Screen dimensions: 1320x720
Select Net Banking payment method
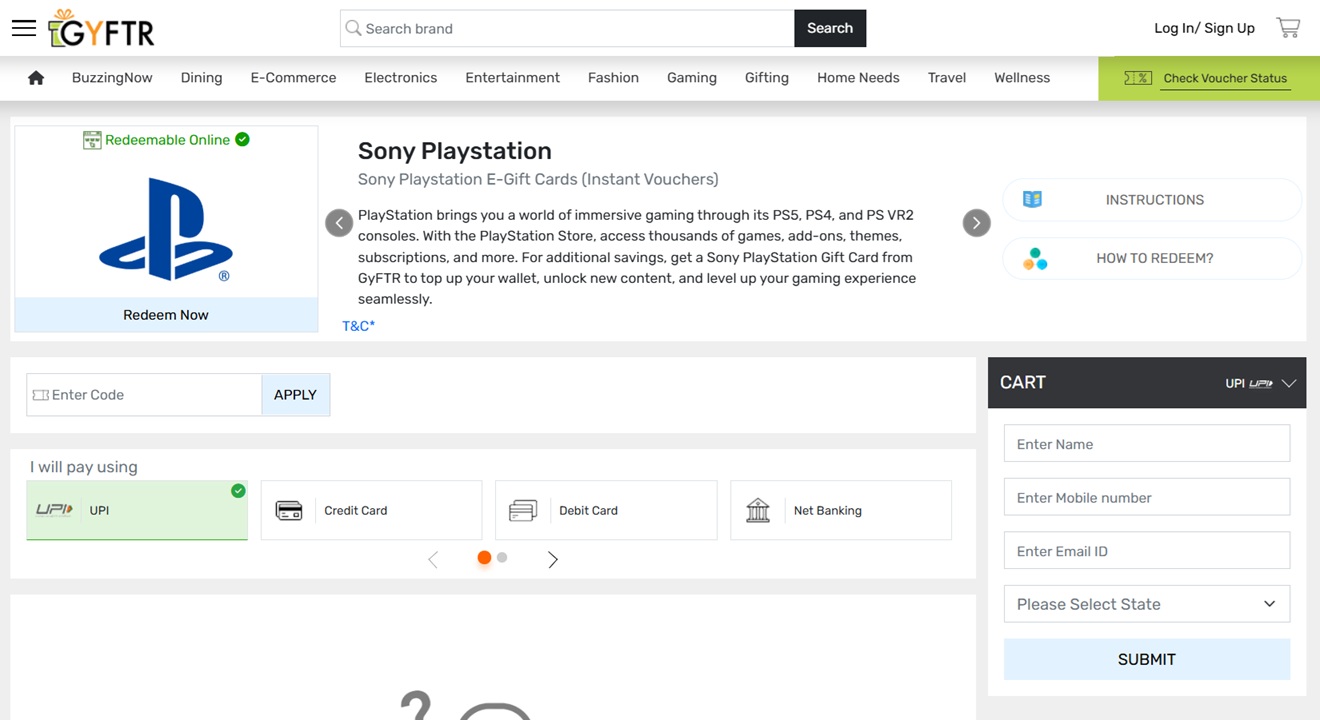841,510
